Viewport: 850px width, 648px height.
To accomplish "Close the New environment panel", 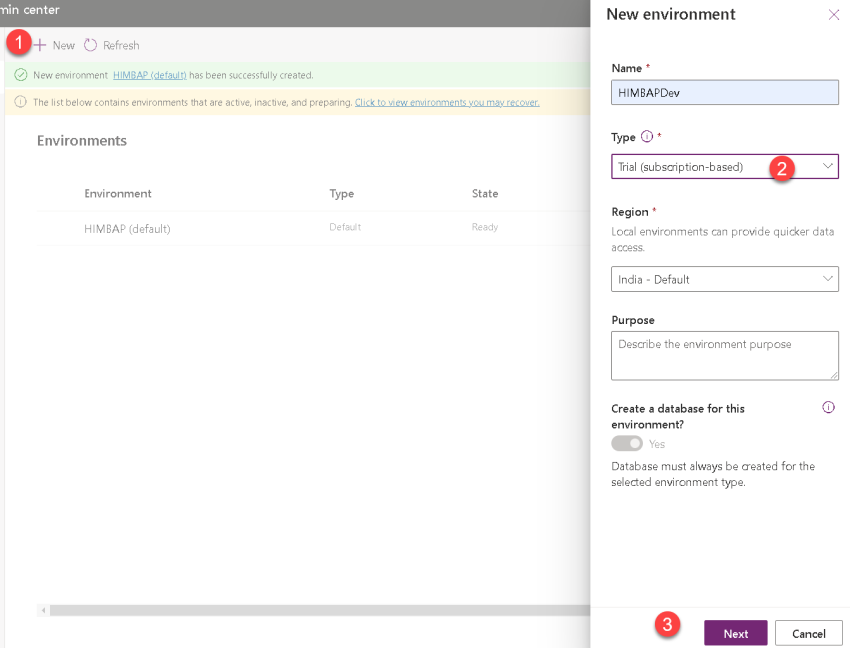I will [x=835, y=14].
